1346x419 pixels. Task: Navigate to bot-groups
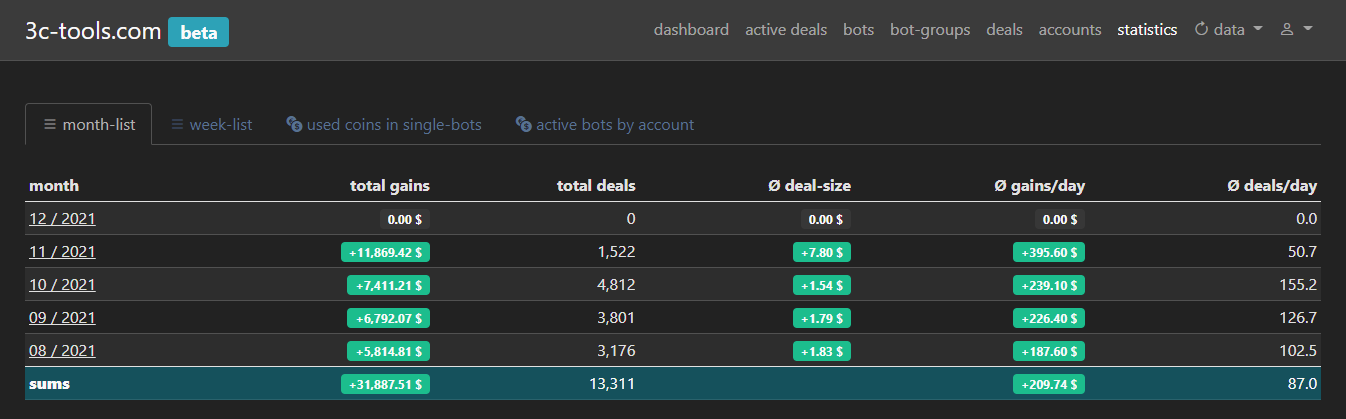pos(930,30)
